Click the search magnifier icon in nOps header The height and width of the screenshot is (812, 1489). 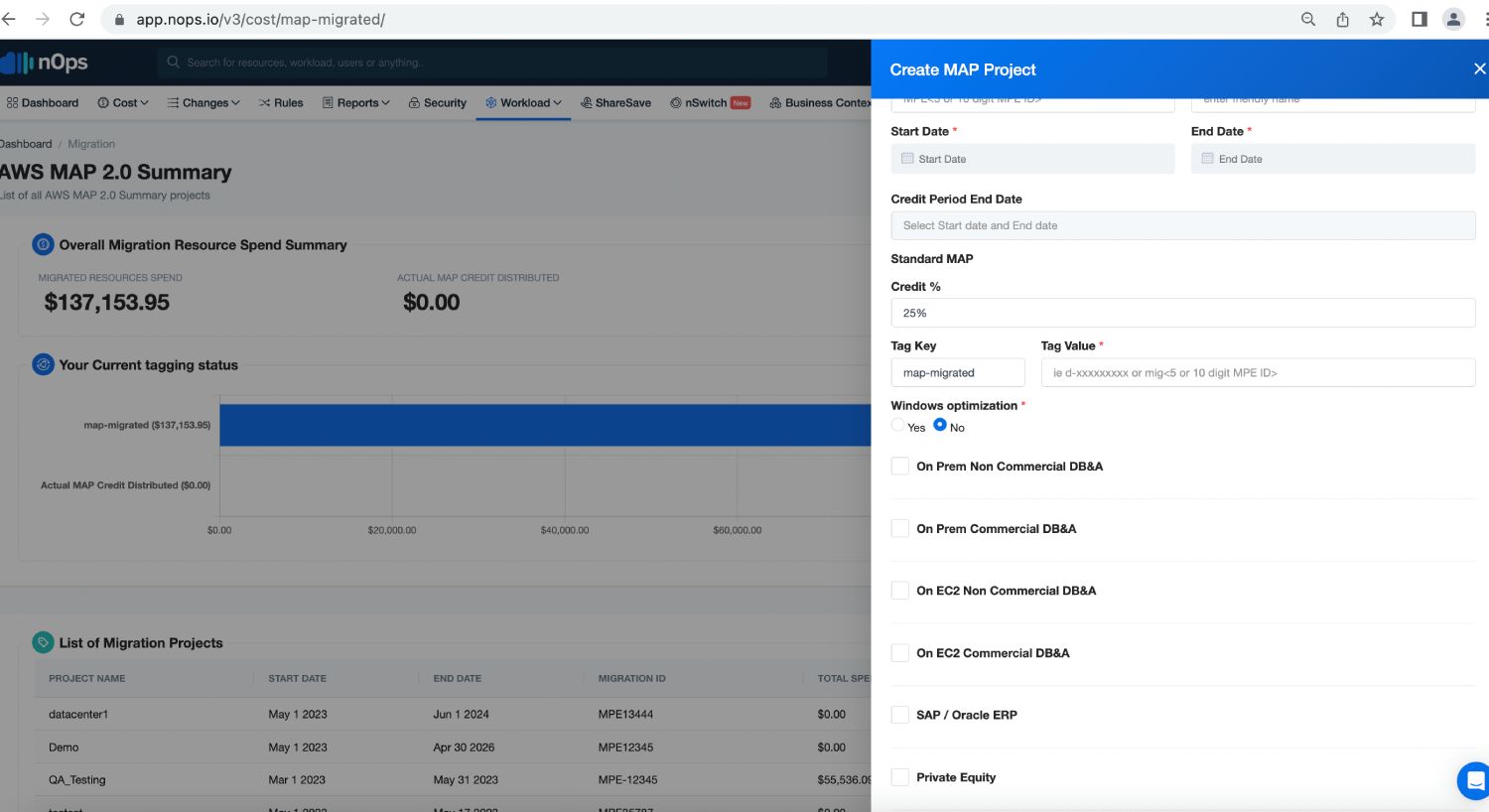174,63
